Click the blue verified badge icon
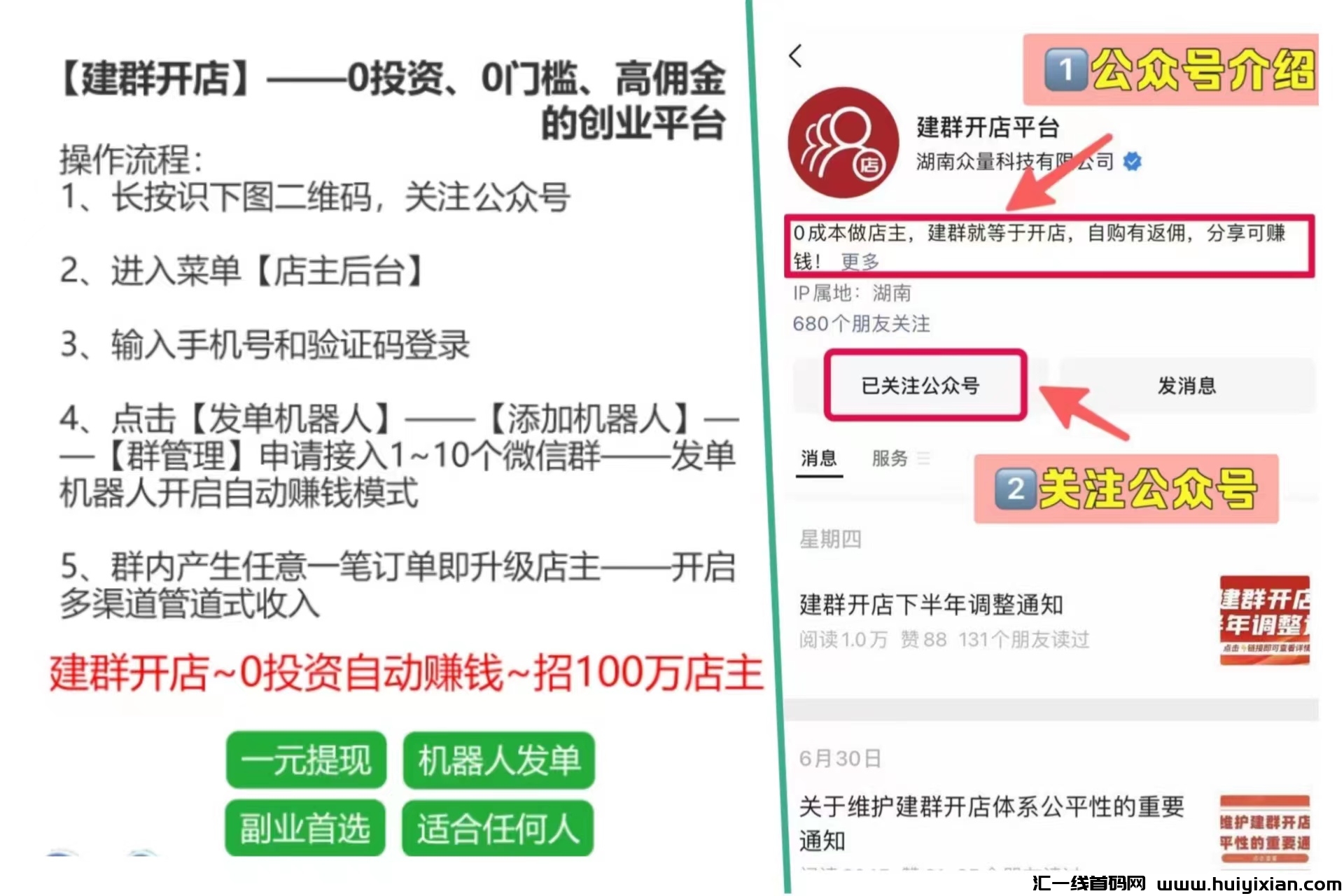Viewport: 1344px width, 896px height. pyautogui.click(x=1132, y=162)
